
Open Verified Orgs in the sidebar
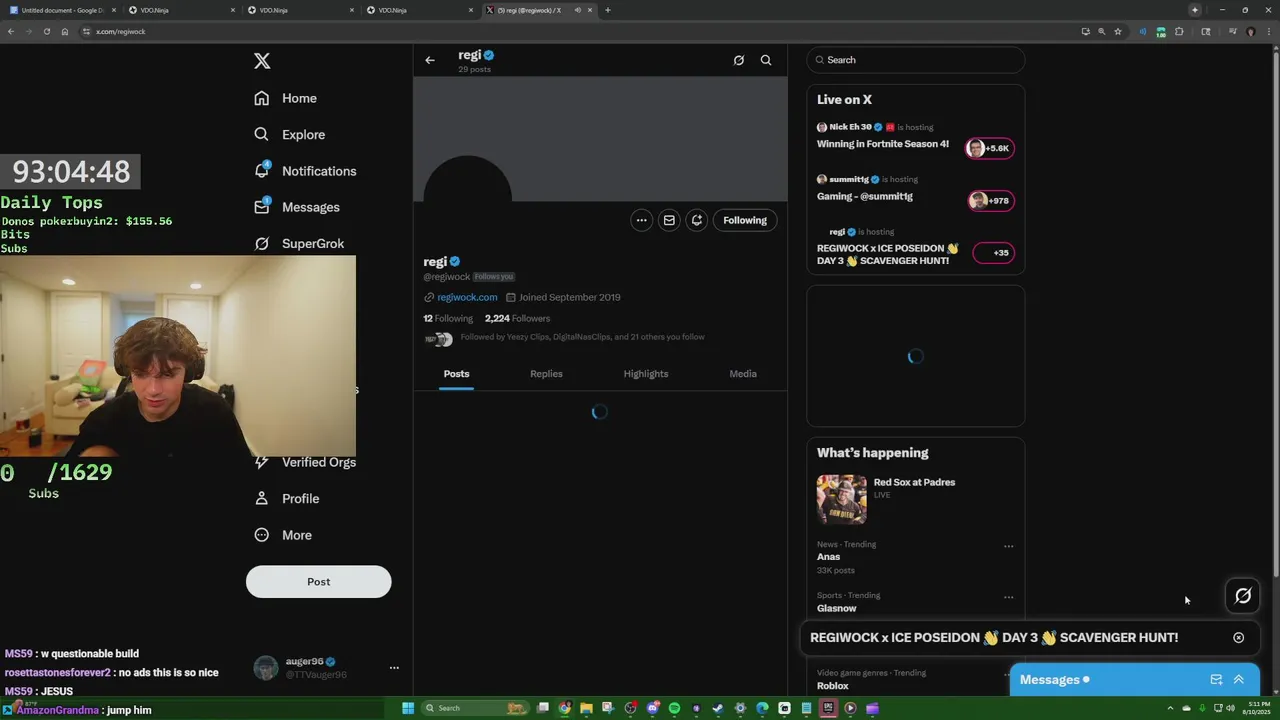305,462
